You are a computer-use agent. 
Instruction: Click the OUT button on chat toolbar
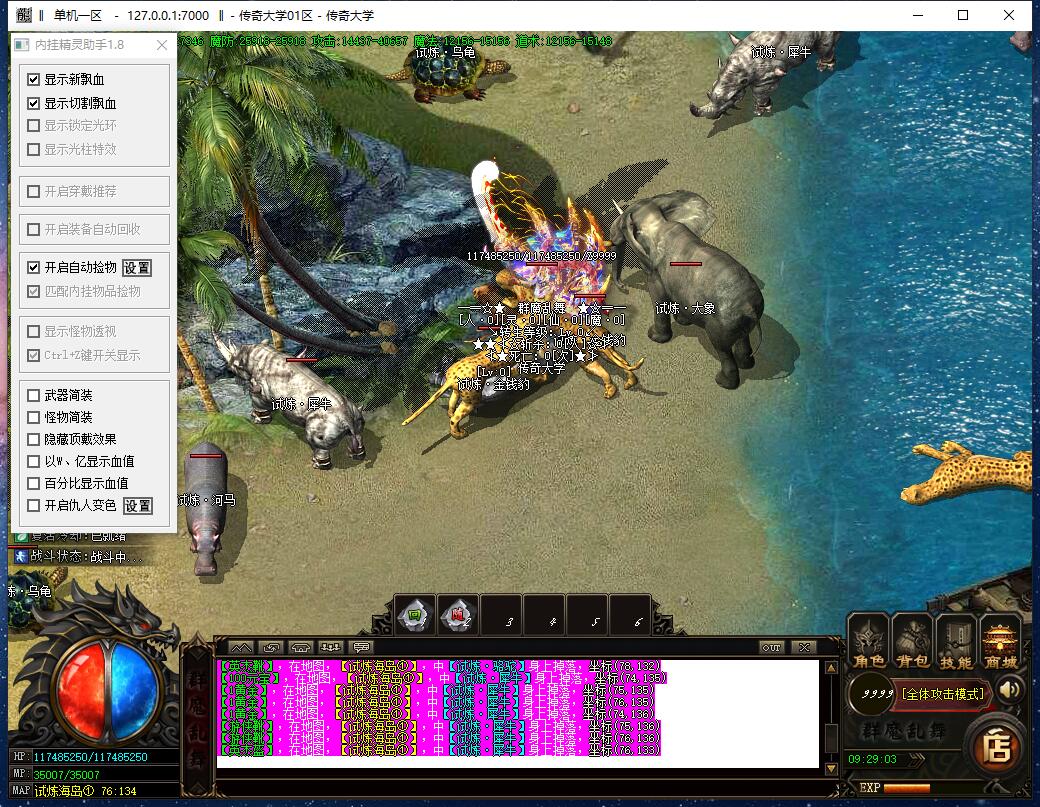pyautogui.click(x=771, y=647)
